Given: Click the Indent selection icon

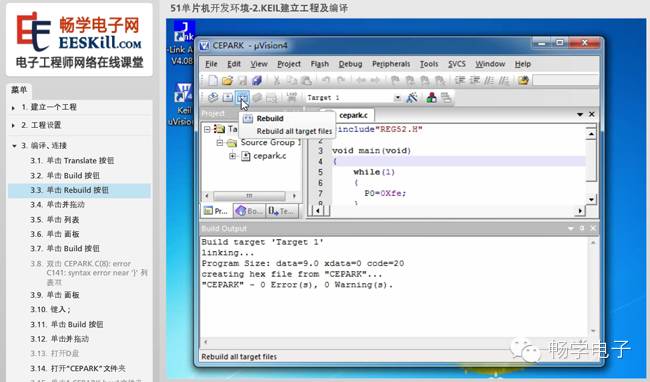Looking at the screenshot, I should click(460, 80).
